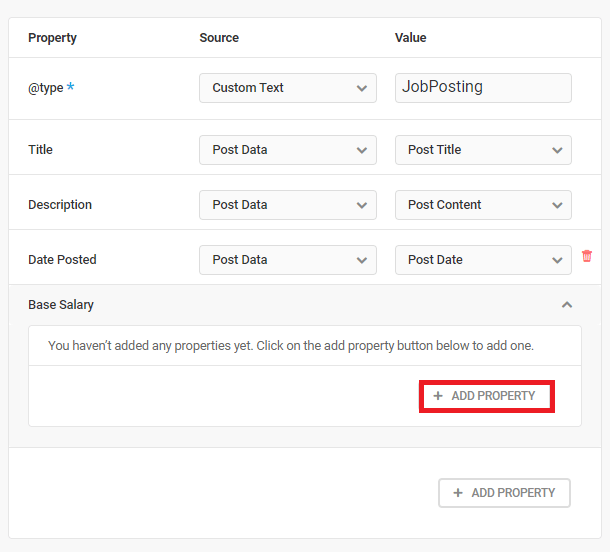Click the Title property label
610x552 pixels.
pos(40,150)
